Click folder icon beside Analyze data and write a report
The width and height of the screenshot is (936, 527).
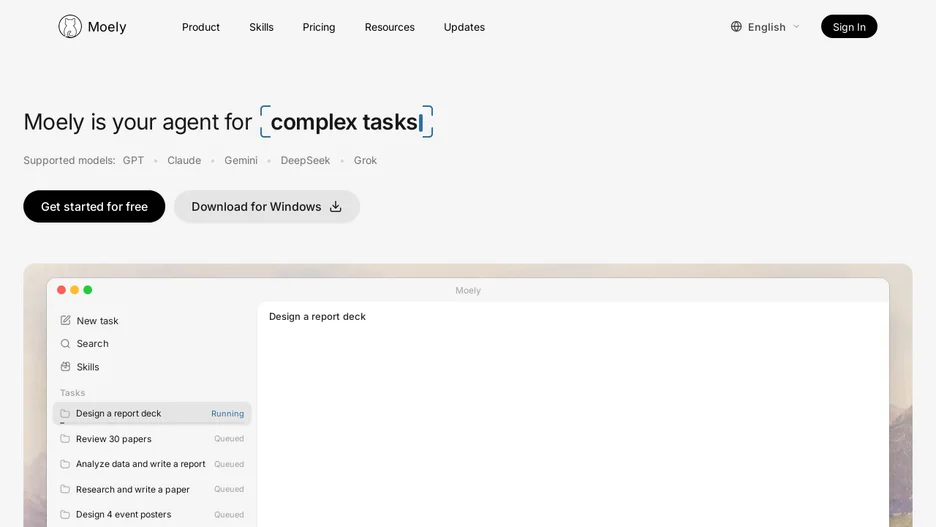(x=65, y=464)
